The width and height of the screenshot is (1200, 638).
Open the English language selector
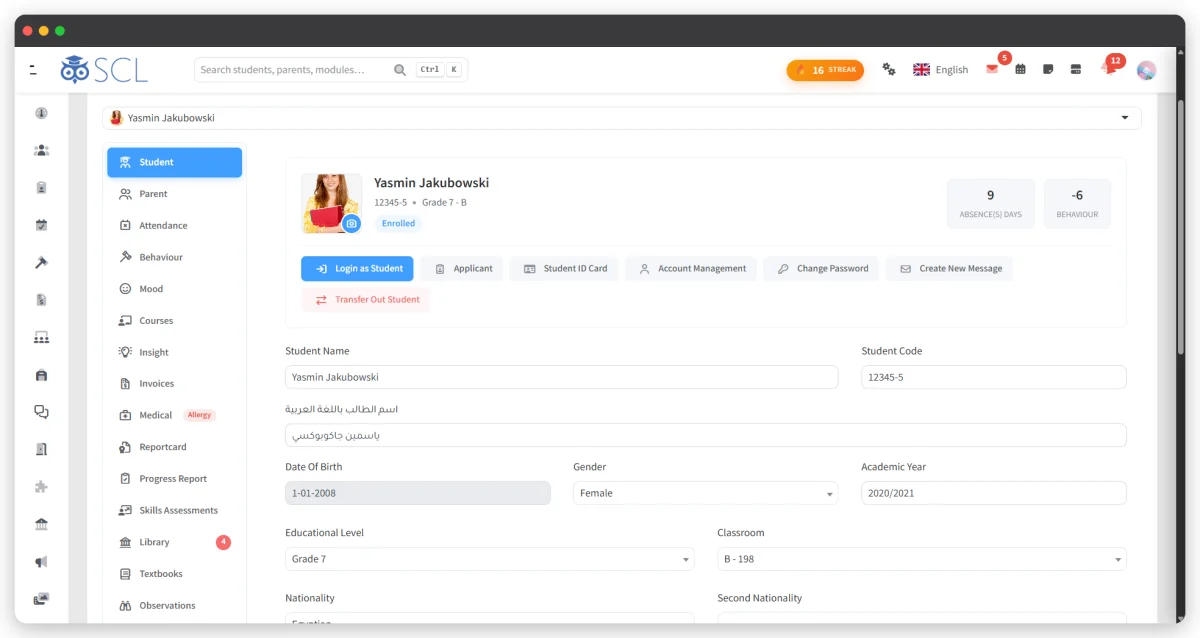[941, 70]
